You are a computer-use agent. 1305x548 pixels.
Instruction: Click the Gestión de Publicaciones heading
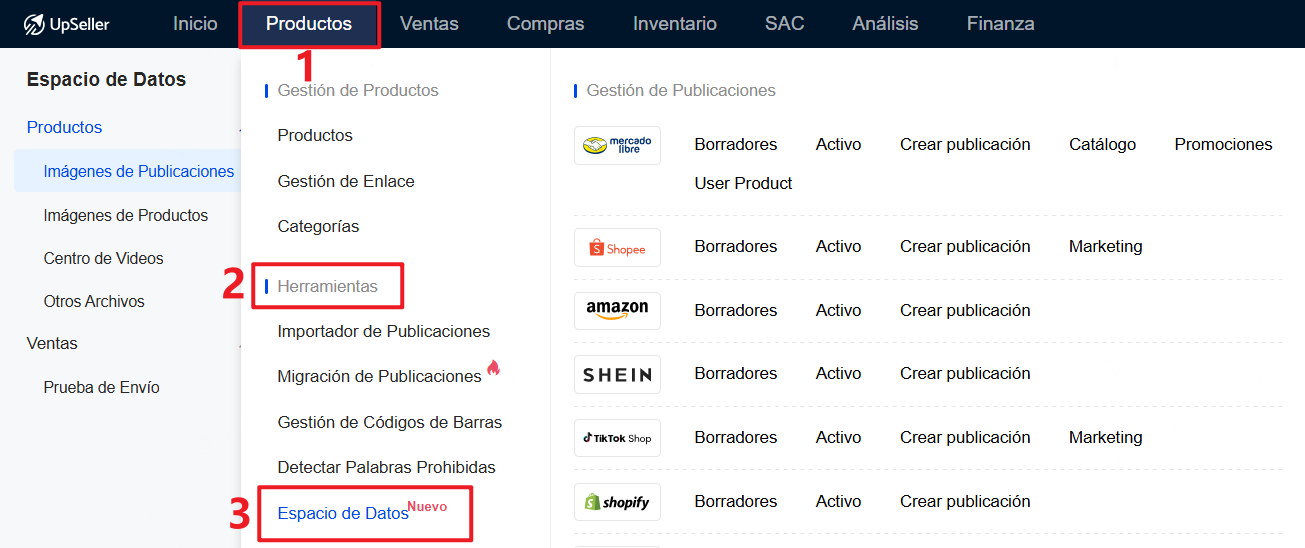click(681, 90)
